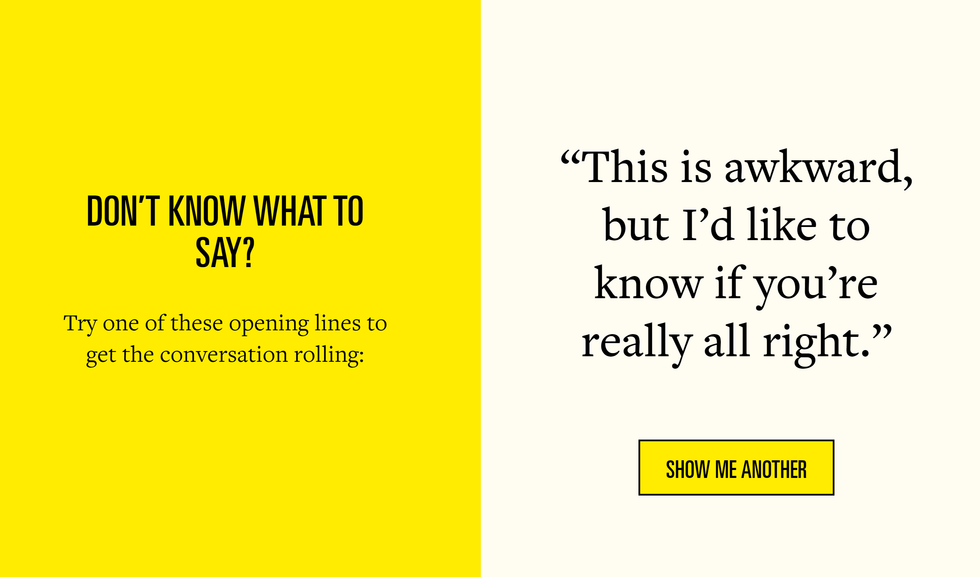Viewport: 980px width, 577px height.
Task: Click the "Try one of these opening lines" text
Action: 225,325
